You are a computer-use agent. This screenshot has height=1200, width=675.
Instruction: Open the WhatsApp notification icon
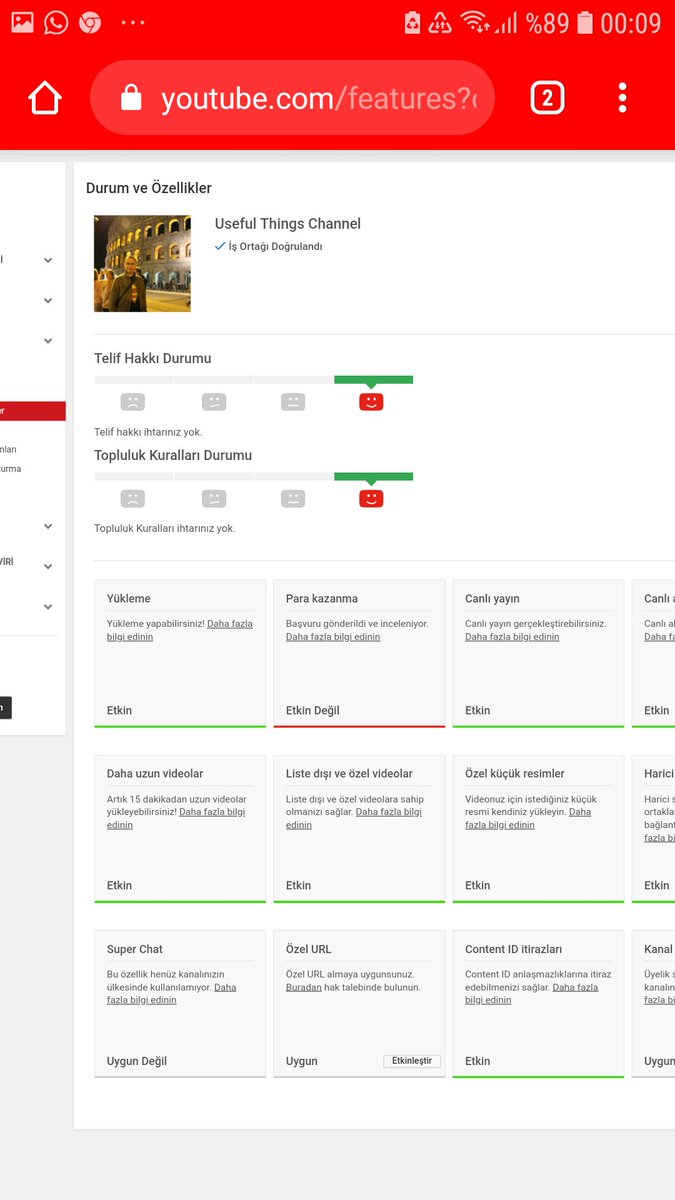click(56, 22)
